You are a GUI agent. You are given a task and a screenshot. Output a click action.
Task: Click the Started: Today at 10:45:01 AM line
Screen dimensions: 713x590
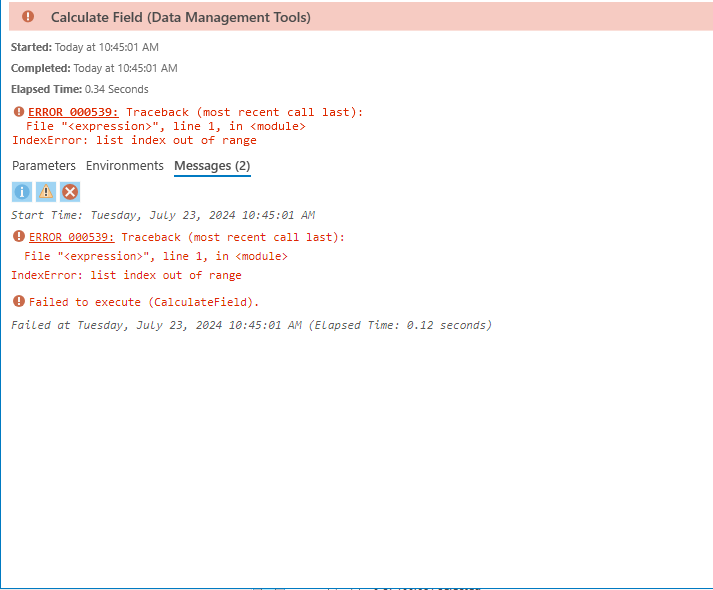[x=85, y=47]
